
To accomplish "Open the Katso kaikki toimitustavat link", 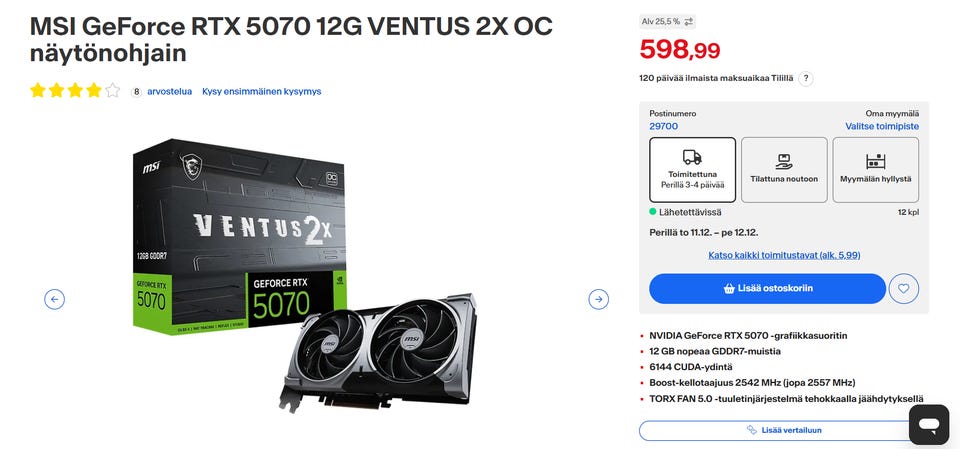I will click(784, 255).
